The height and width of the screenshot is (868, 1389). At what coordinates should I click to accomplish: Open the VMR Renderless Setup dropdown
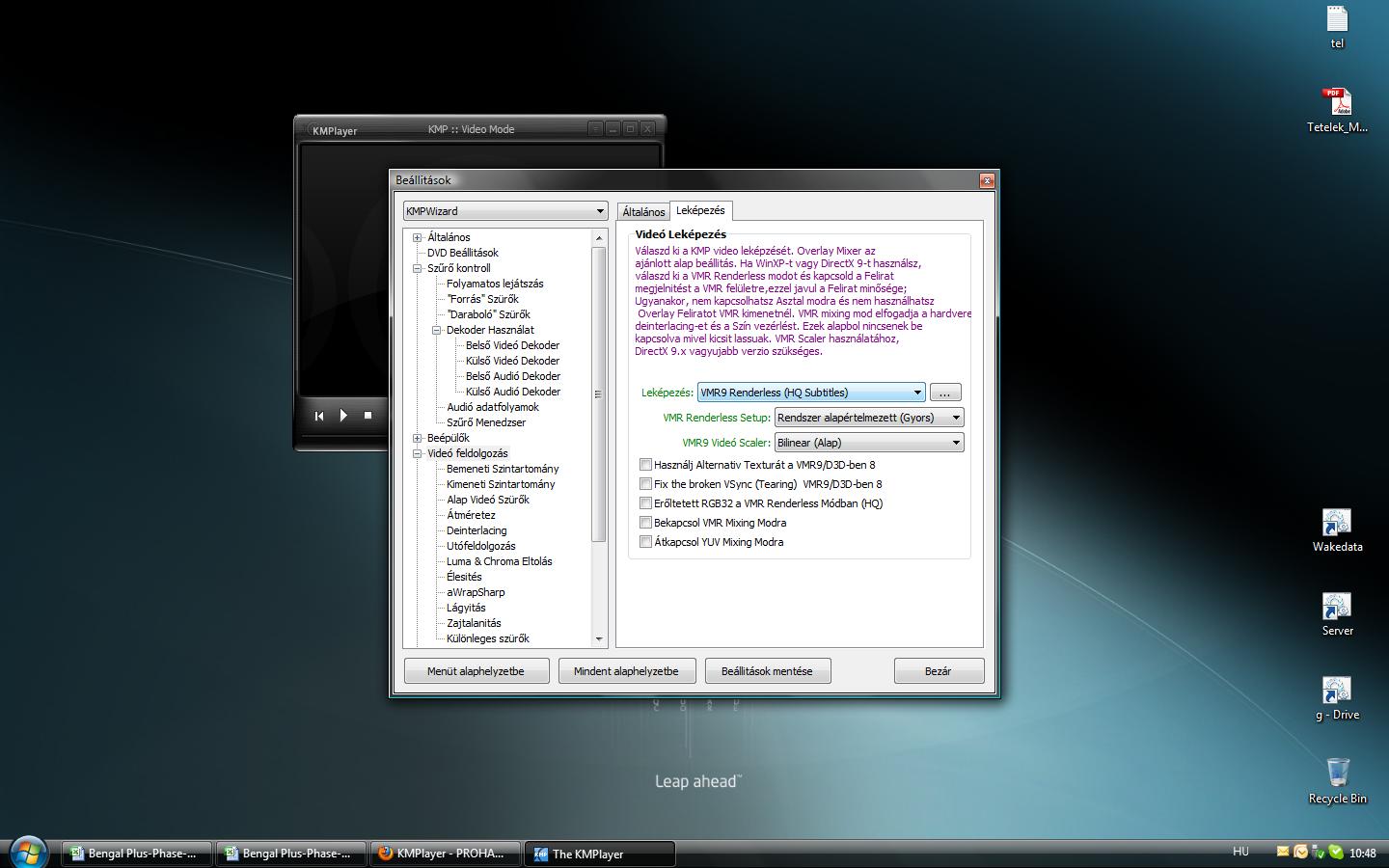tap(869, 418)
